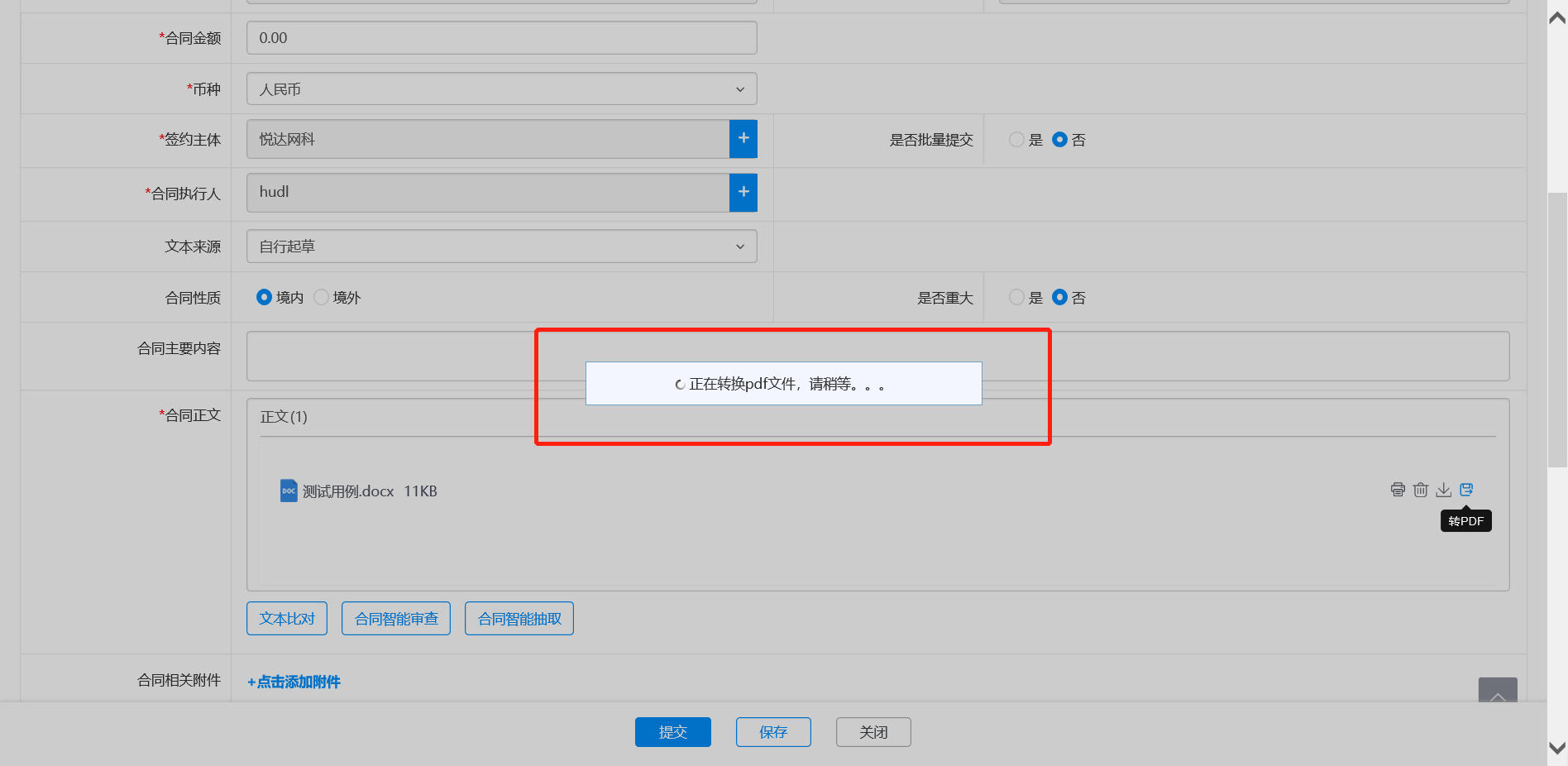
Task: Click the print icon for 测试用例.docx
Action: tap(1398, 490)
